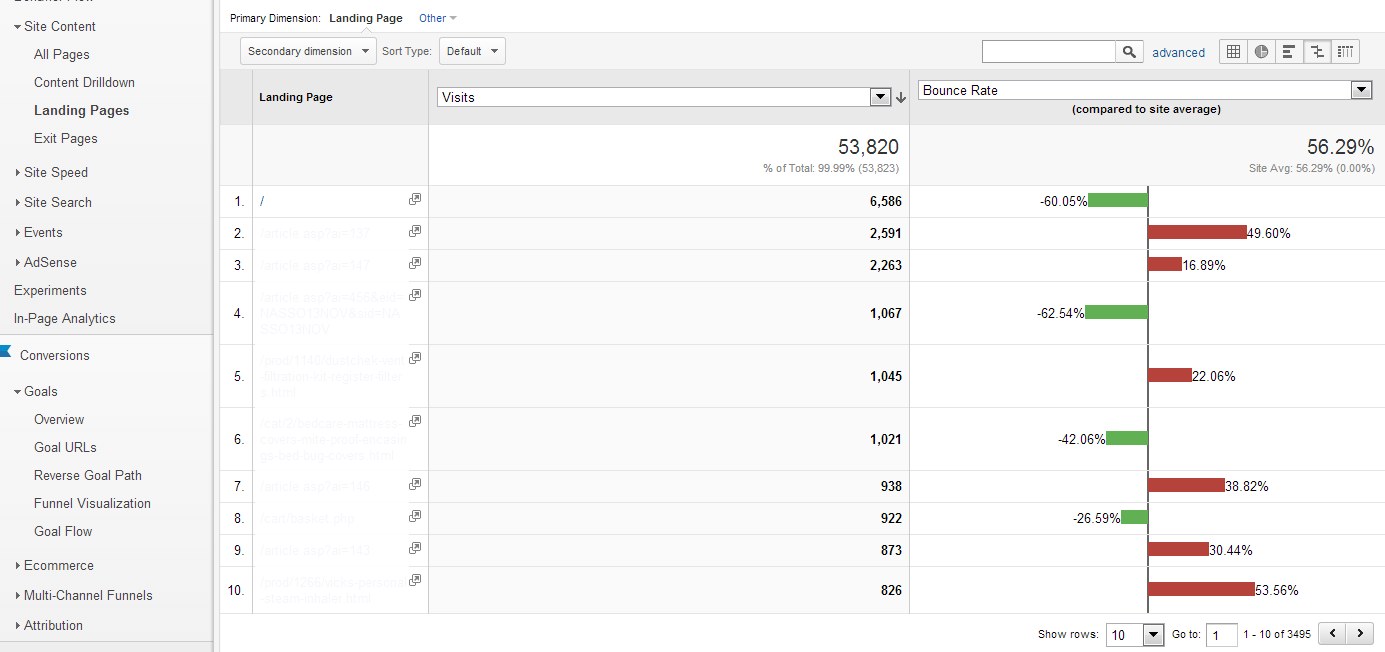Open the Secondary dimension dropdown
This screenshot has width=1385, height=652.
pyautogui.click(x=309, y=51)
